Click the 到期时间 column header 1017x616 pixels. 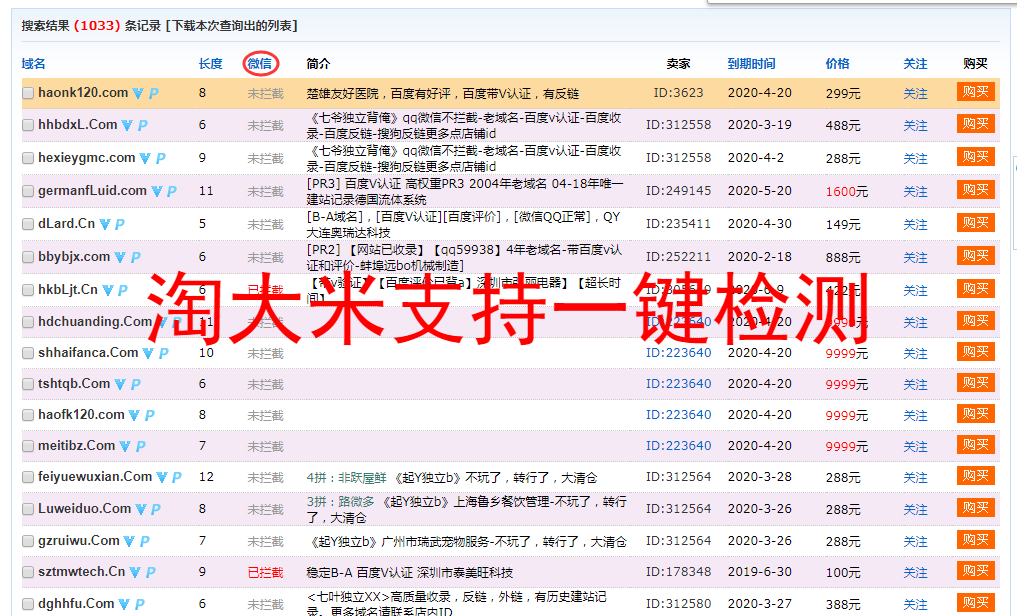[x=753, y=63]
